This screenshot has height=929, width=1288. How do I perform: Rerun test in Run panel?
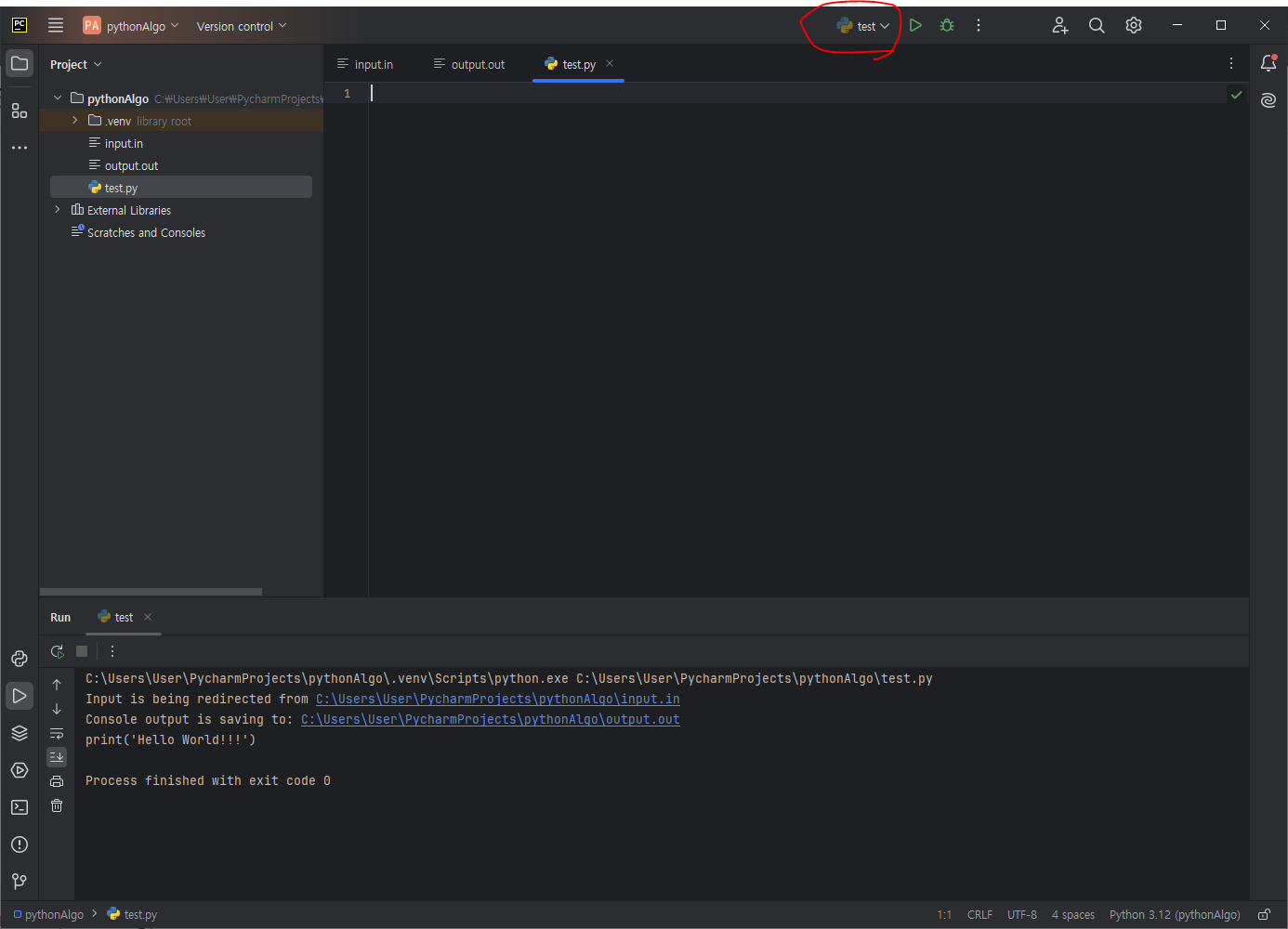coord(58,651)
